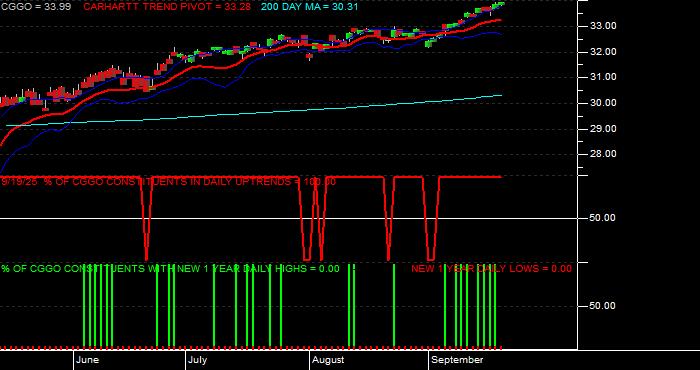This screenshot has height=370, width=700.
Task: Click the 32.00 price axis label
Action: click(603, 52)
